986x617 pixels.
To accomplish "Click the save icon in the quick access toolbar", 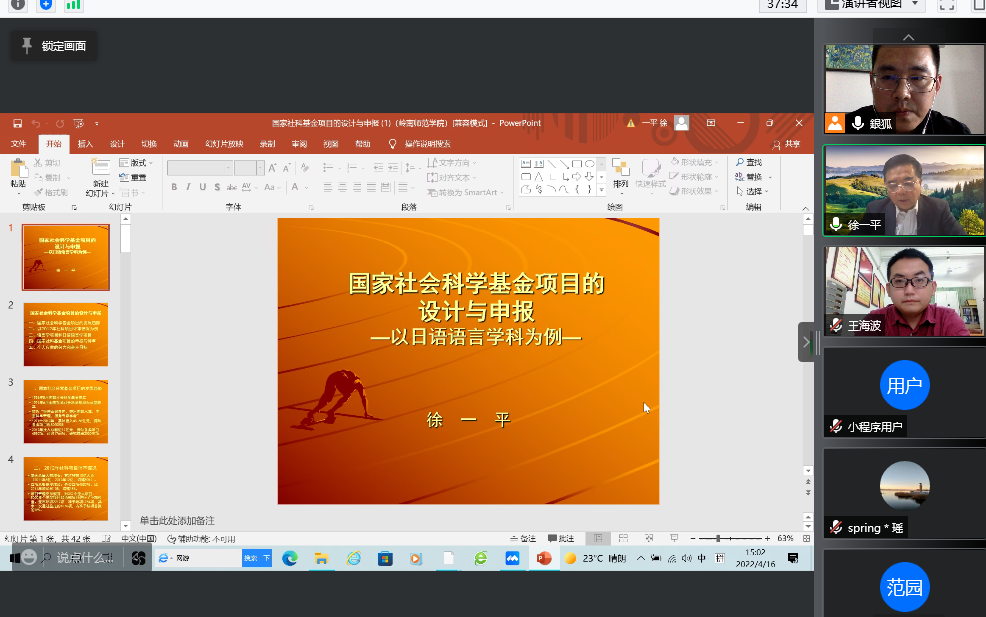I will click(x=17, y=124).
